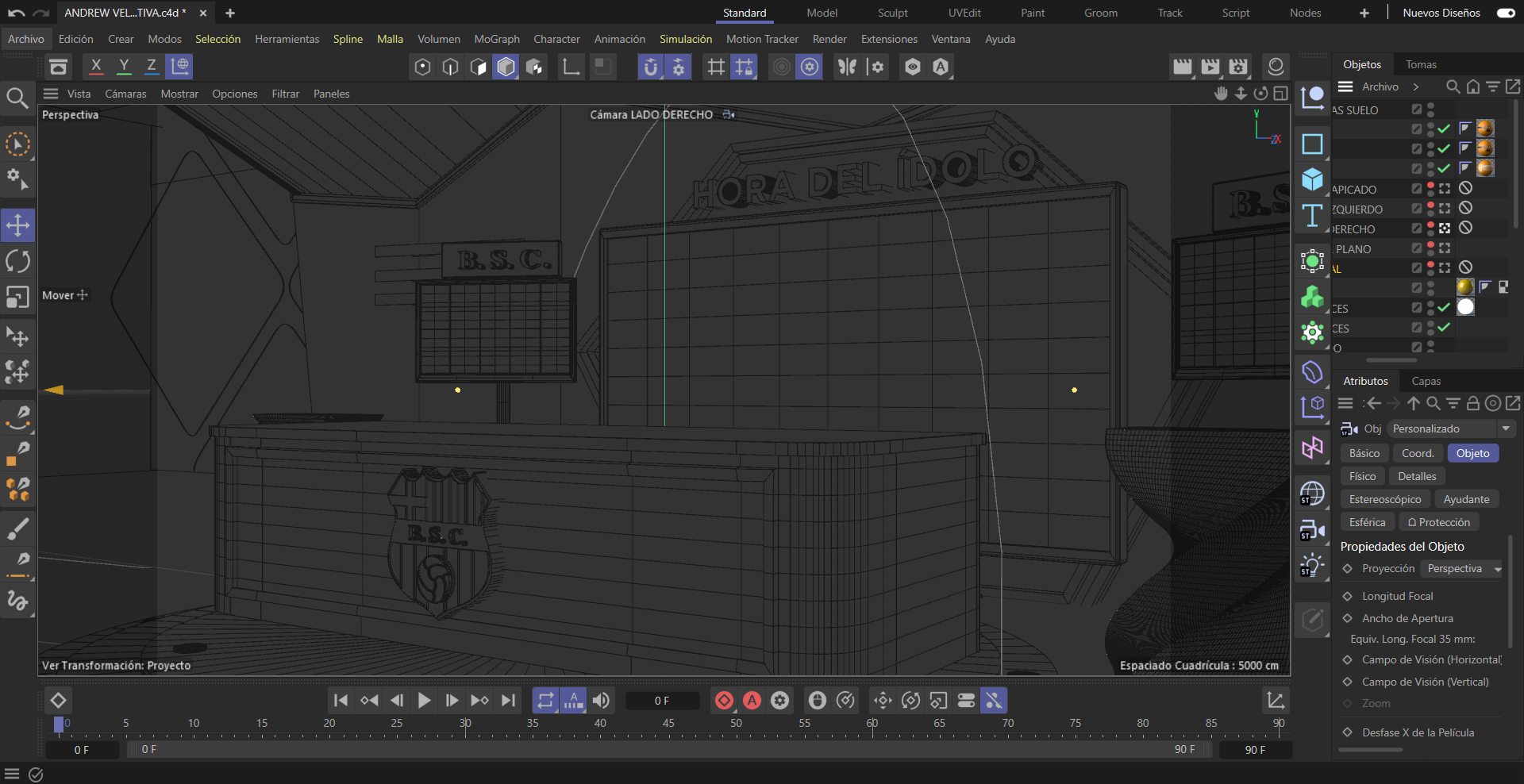The width and height of the screenshot is (1524, 784).
Task: Toggle visibility dots for PLANO object
Action: pyautogui.click(x=1430, y=248)
